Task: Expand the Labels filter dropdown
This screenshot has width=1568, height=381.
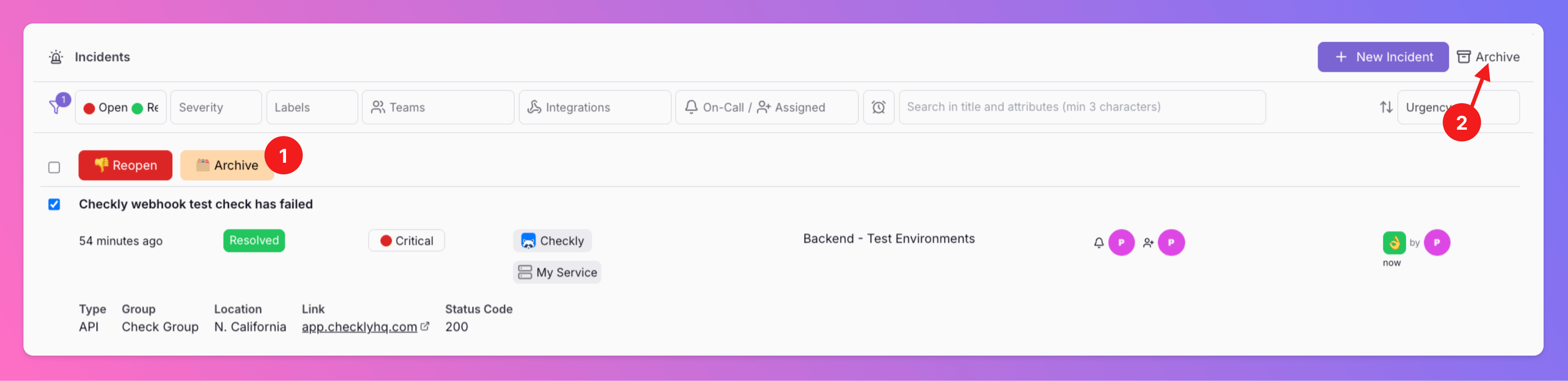Action: pyautogui.click(x=312, y=107)
